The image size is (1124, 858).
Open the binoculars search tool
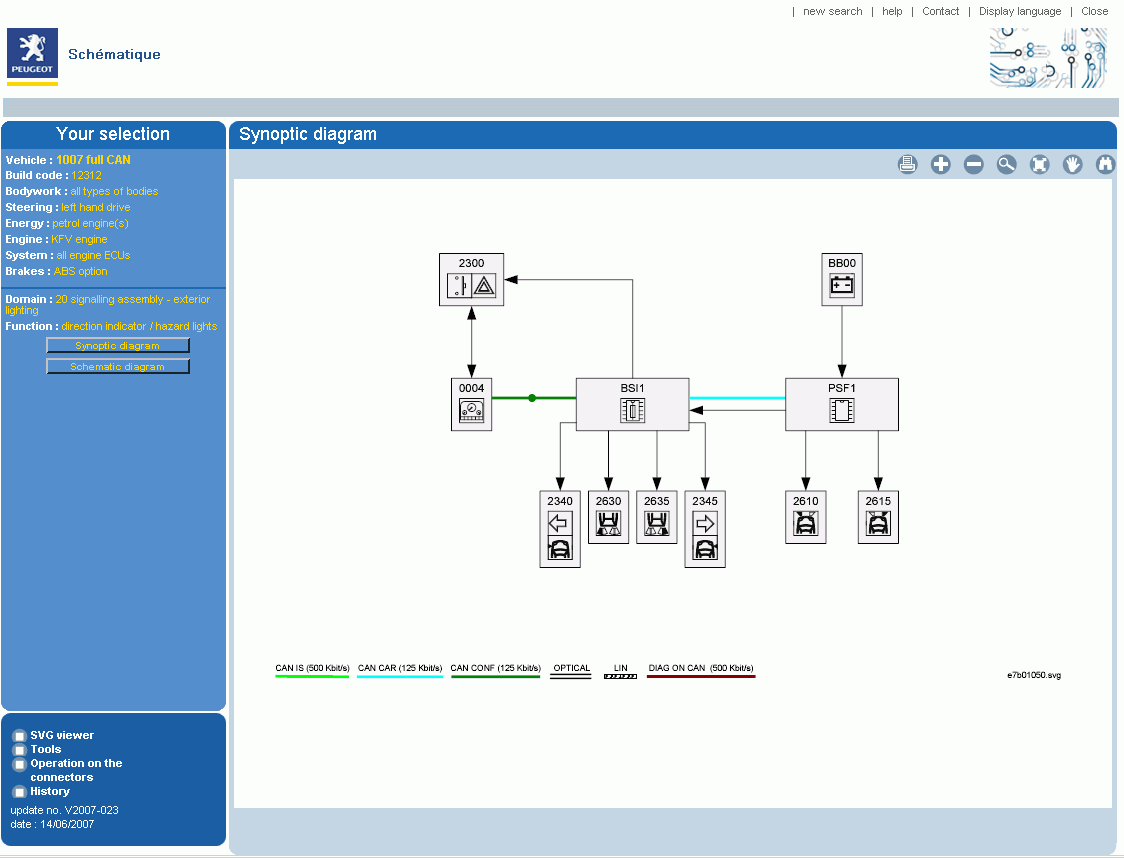click(x=1105, y=164)
